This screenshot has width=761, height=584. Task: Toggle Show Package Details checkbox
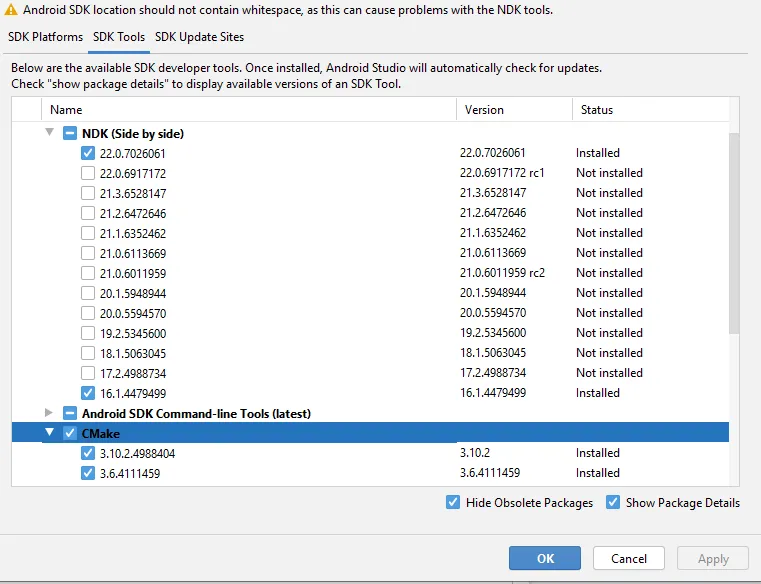tap(613, 502)
